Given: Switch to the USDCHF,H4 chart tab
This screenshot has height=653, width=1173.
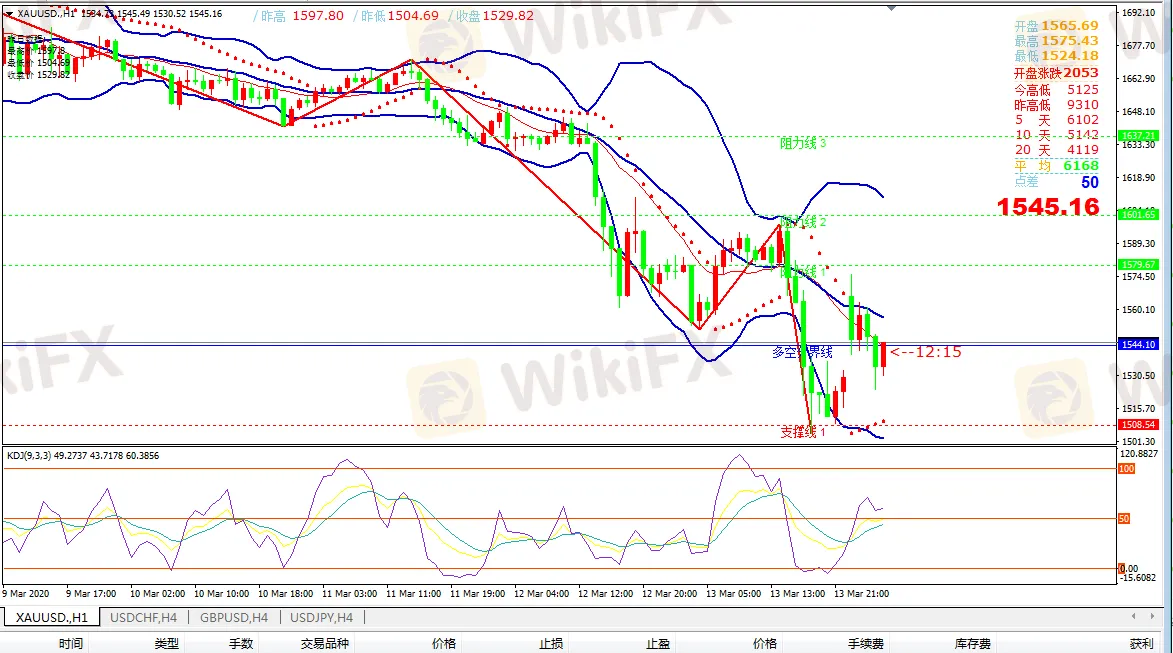Looking at the screenshot, I should click(x=144, y=617).
